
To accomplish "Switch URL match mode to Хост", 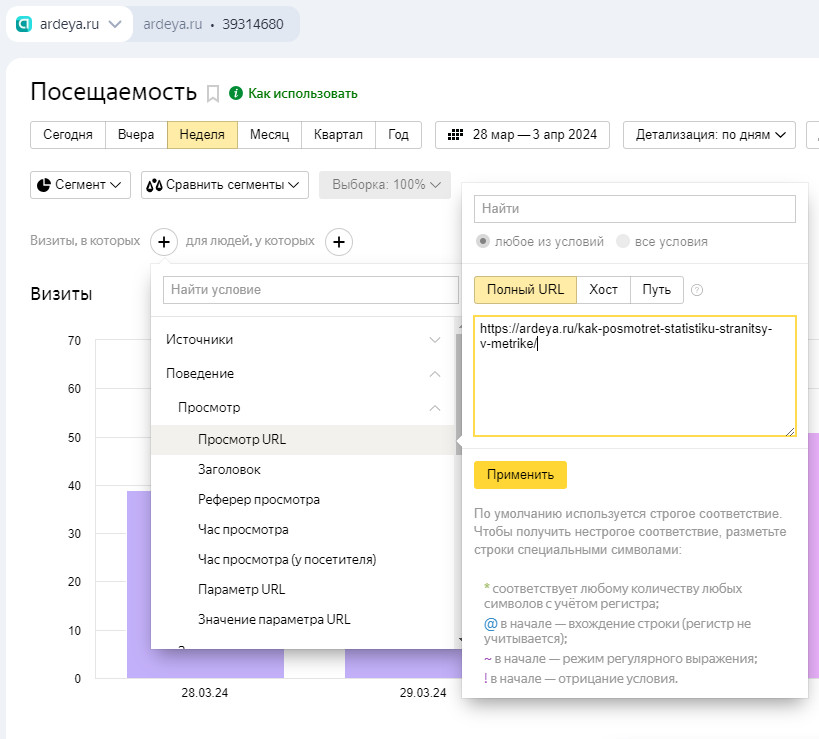I will click(603, 290).
